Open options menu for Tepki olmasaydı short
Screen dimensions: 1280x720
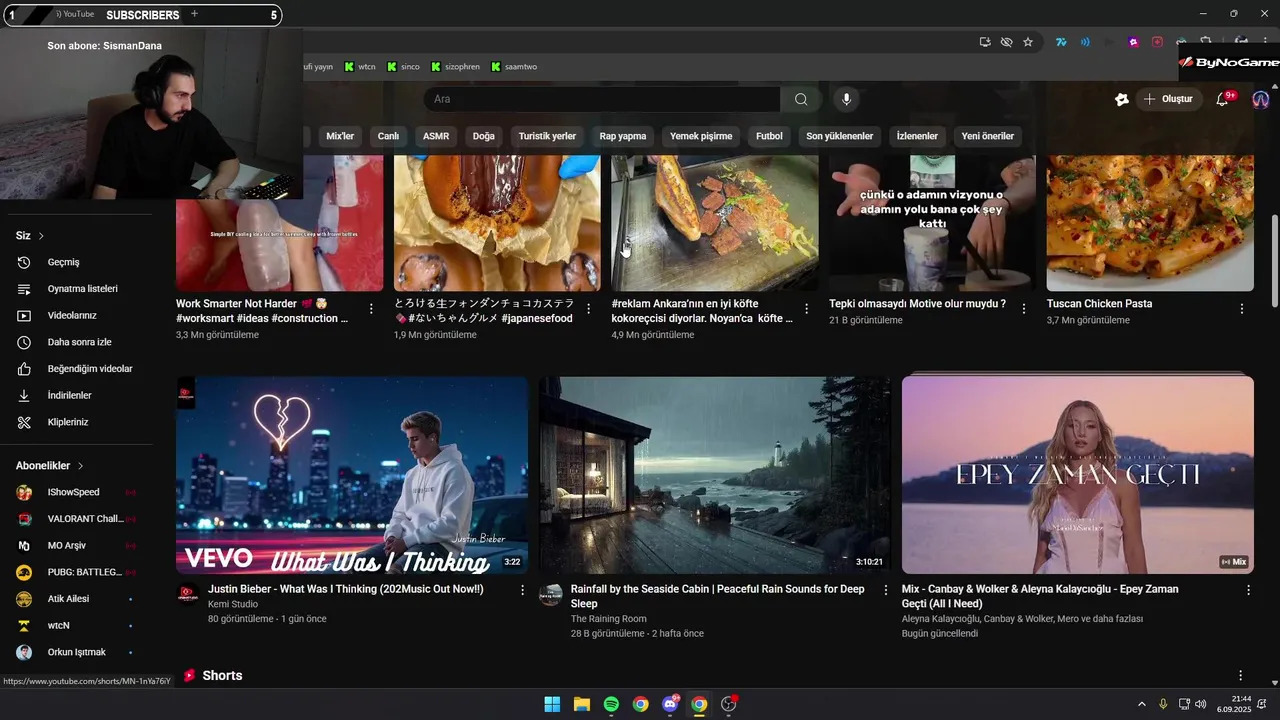click(x=1024, y=309)
